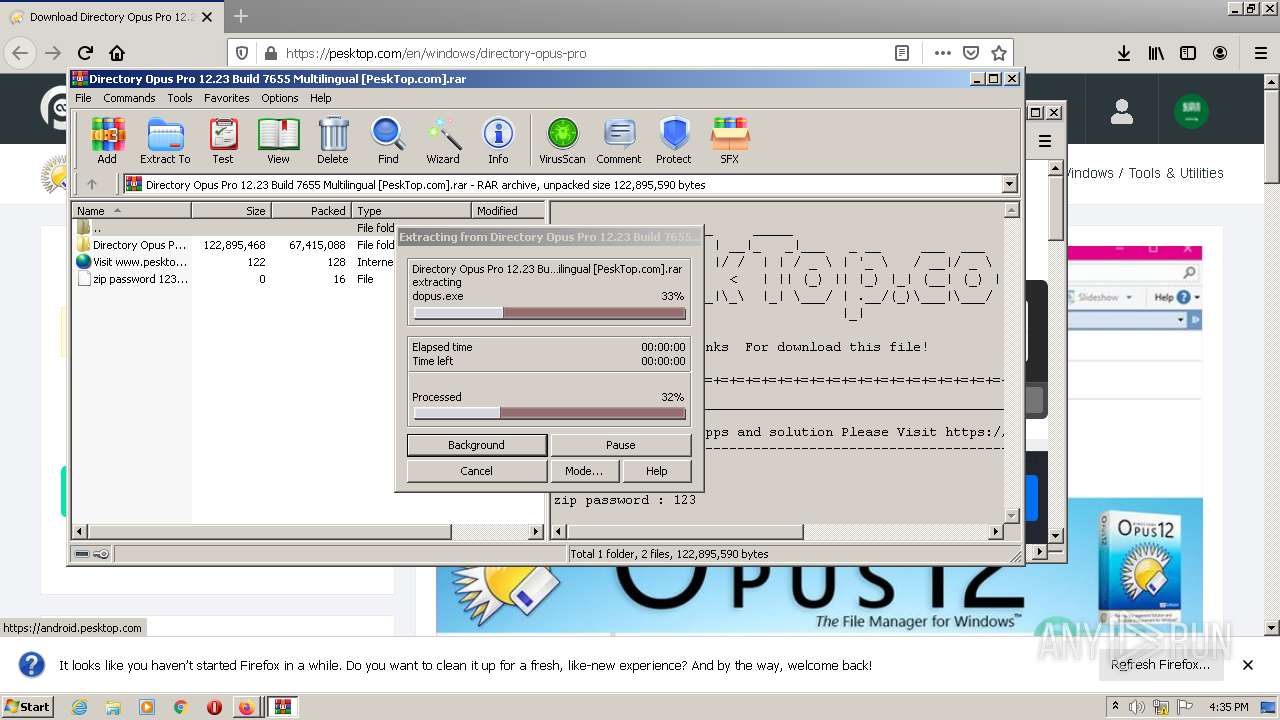The width and height of the screenshot is (1280, 720).
Task: Click the green flag language icon
Action: point(1191,111)
